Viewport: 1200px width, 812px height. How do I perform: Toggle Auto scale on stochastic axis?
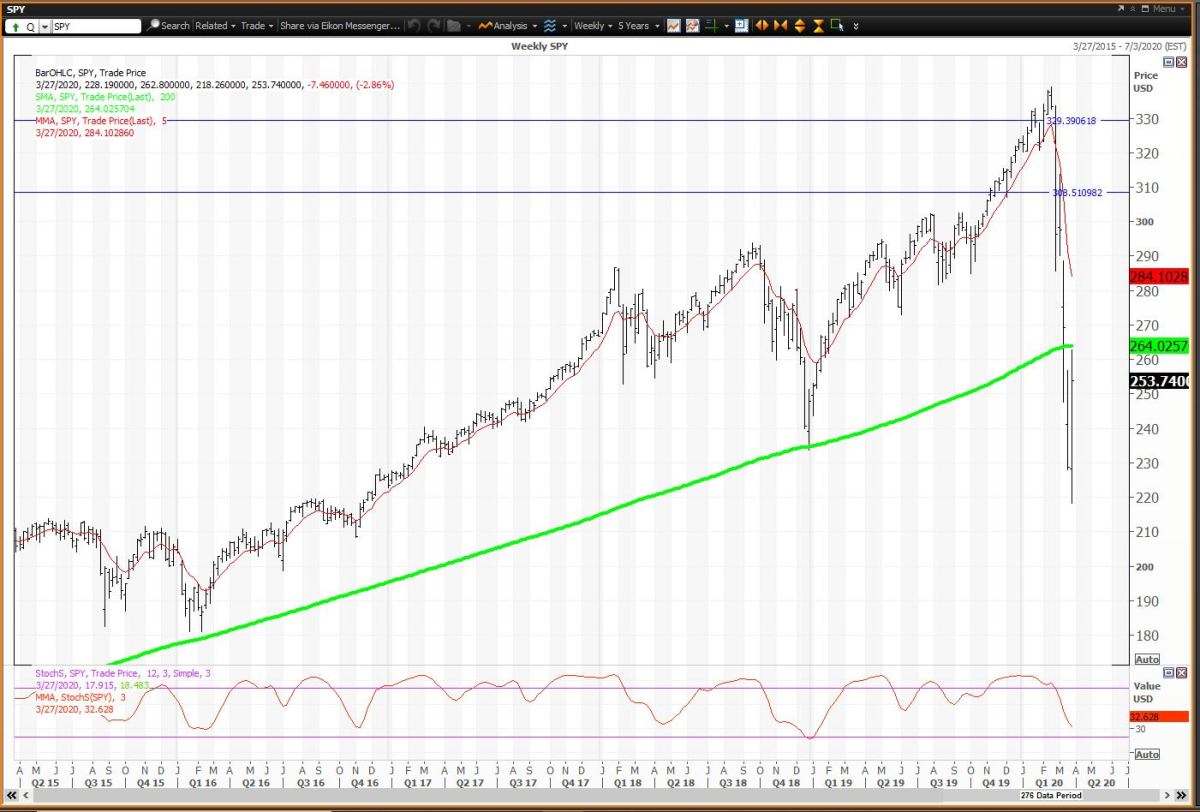[1148, 754]
